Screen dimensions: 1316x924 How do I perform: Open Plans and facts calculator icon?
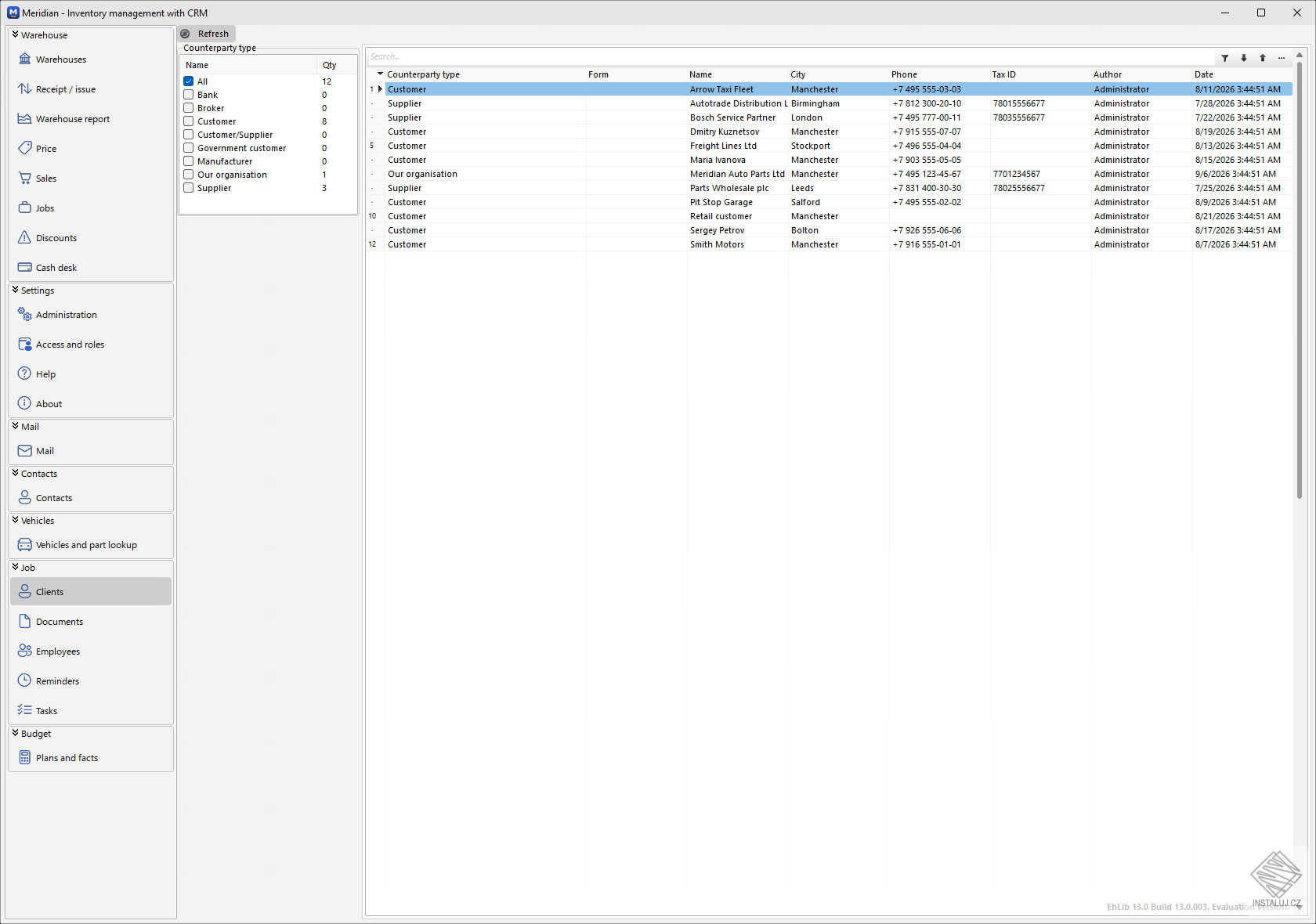[25, 758]
